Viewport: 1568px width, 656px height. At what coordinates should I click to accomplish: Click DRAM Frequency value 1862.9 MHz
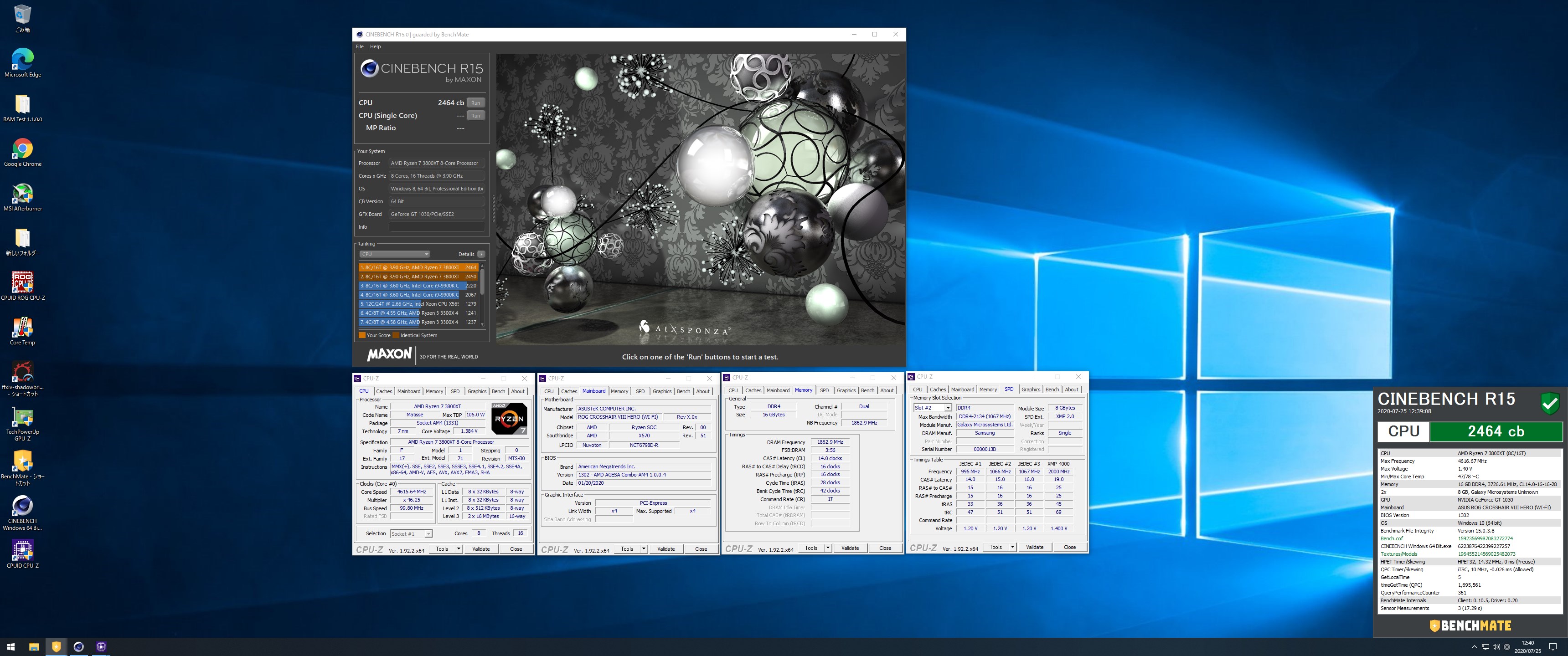click(x=830, y=442)
